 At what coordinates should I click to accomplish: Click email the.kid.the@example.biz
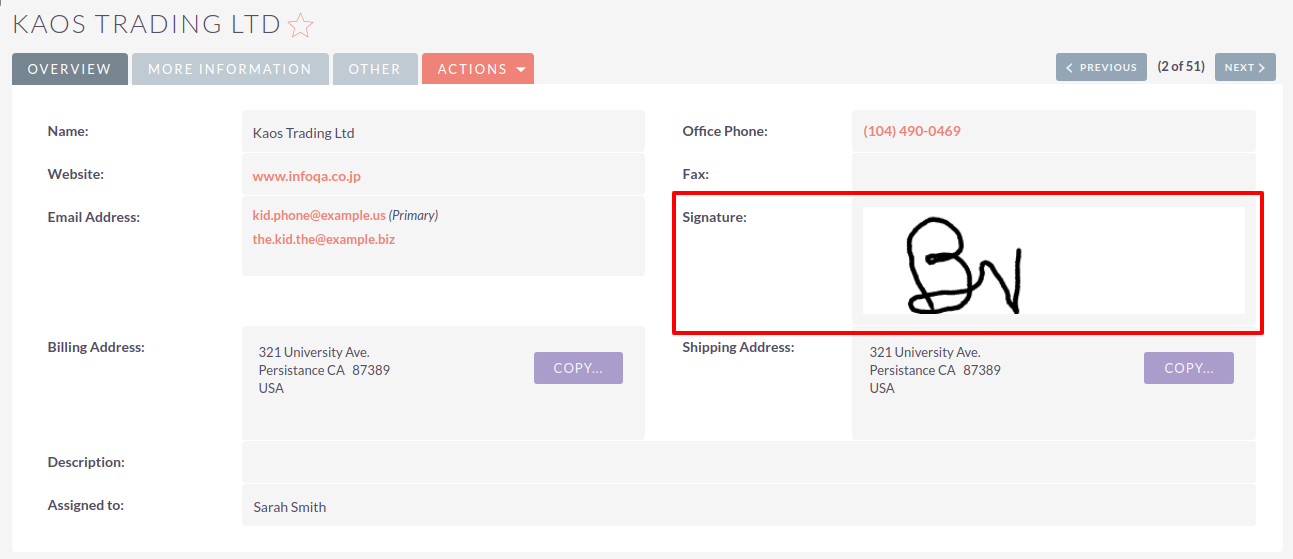tap(323, 239)
